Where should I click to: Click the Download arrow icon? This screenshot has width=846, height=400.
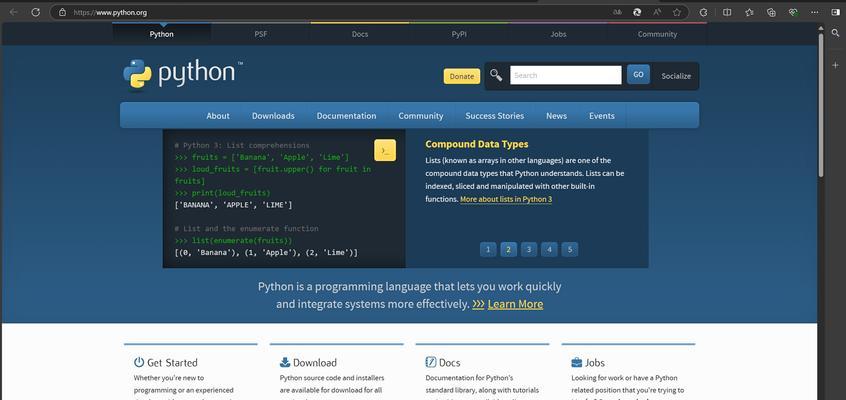click(285, 362)
